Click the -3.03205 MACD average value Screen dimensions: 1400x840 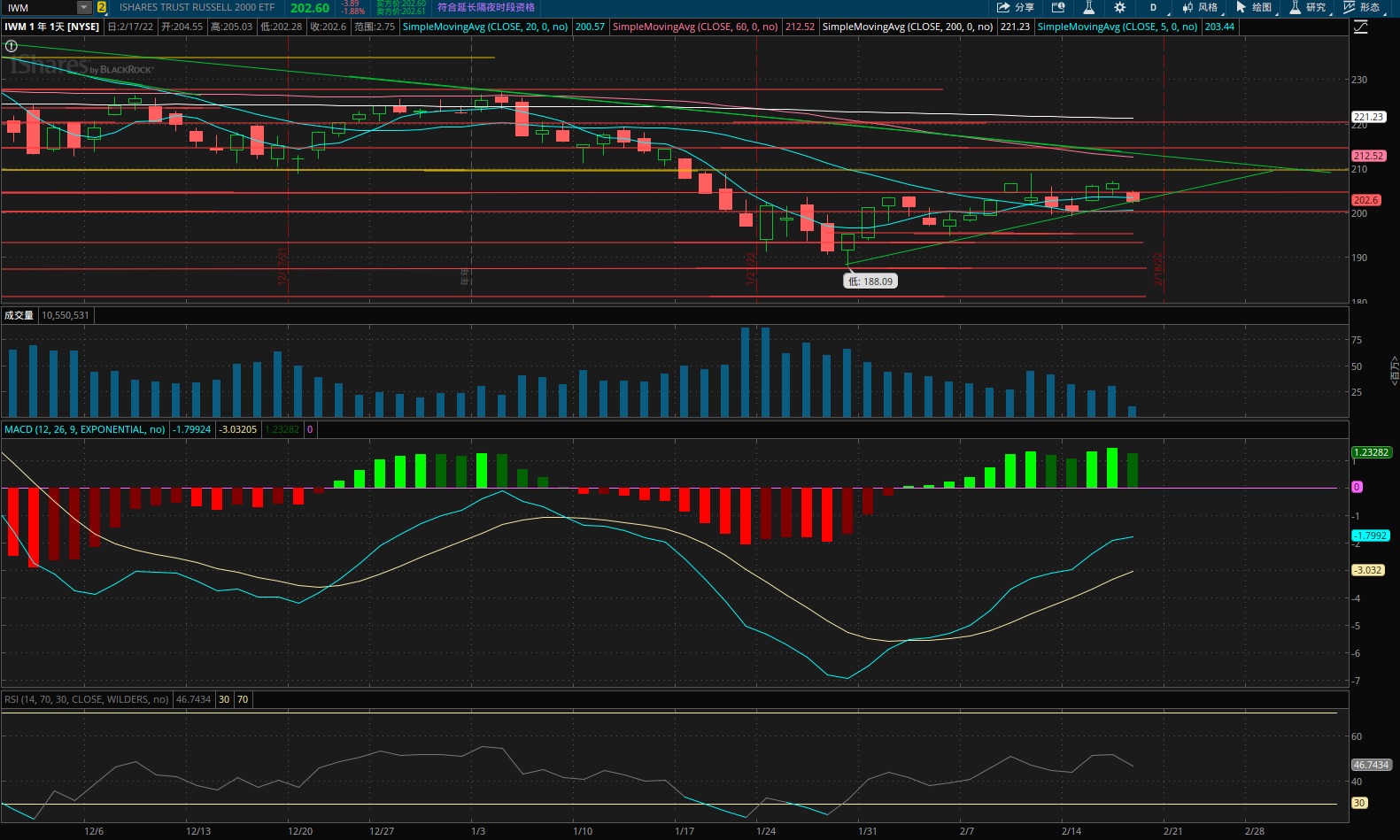click(x=238, y=429)
